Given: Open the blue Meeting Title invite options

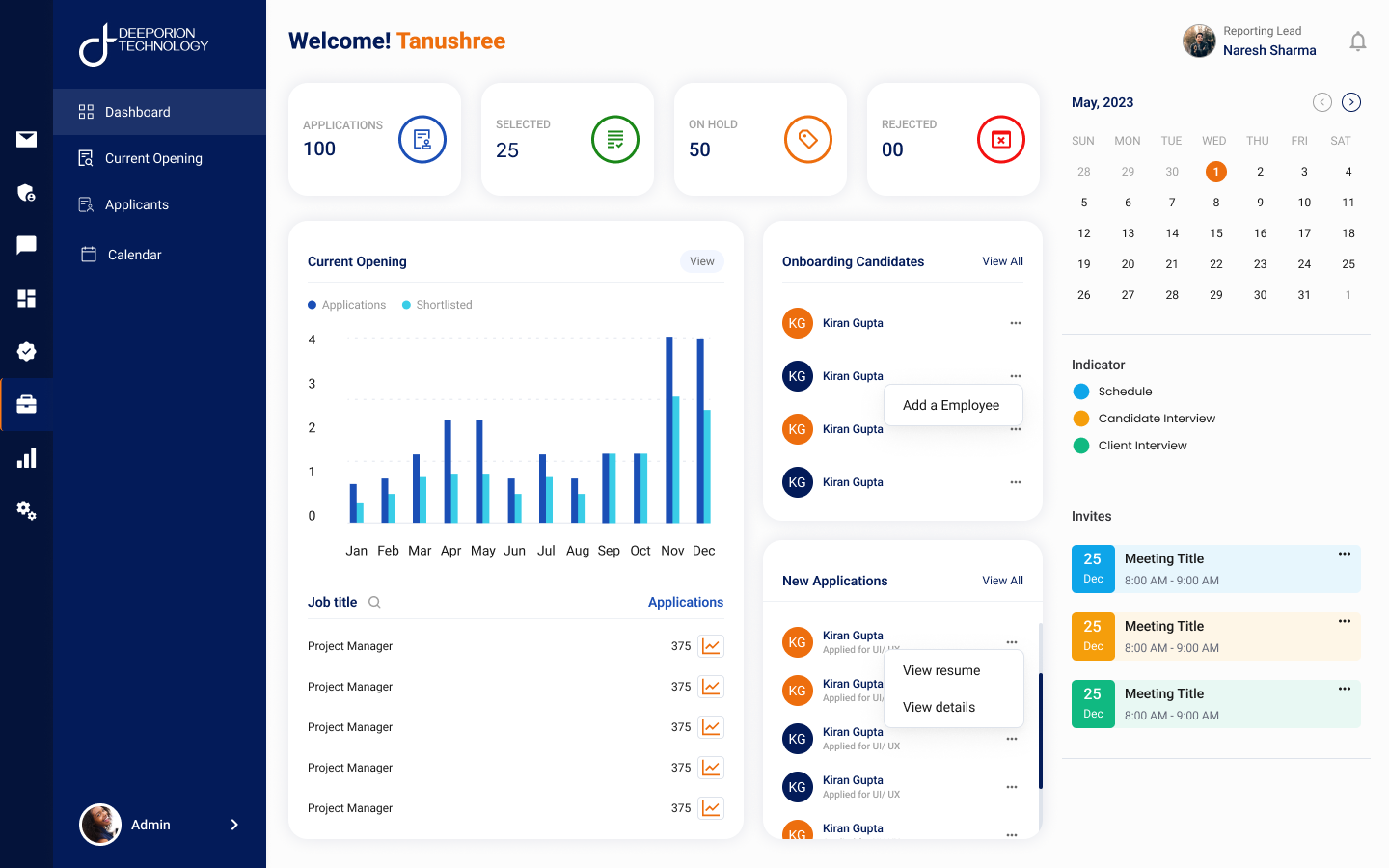Looking at the screenshot, I should click(1344, 554).
